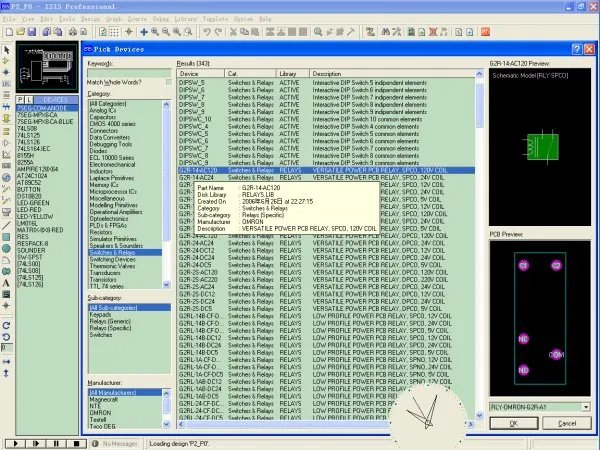
Task: Click the Save design icon in toolbar
Action: click(32, 32)
